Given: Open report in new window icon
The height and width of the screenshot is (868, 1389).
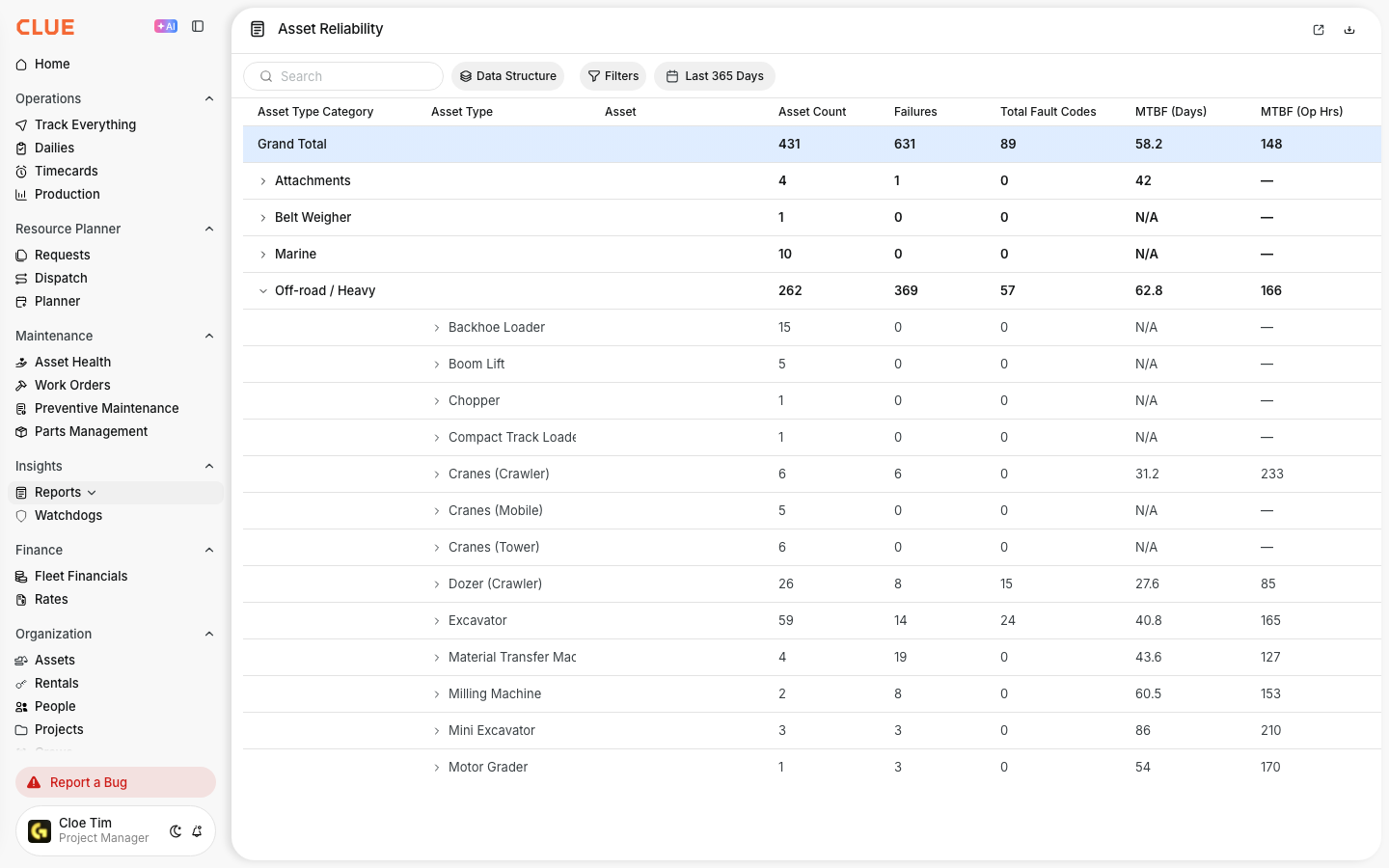Looking at the screenshot, I should (1319, 30).
